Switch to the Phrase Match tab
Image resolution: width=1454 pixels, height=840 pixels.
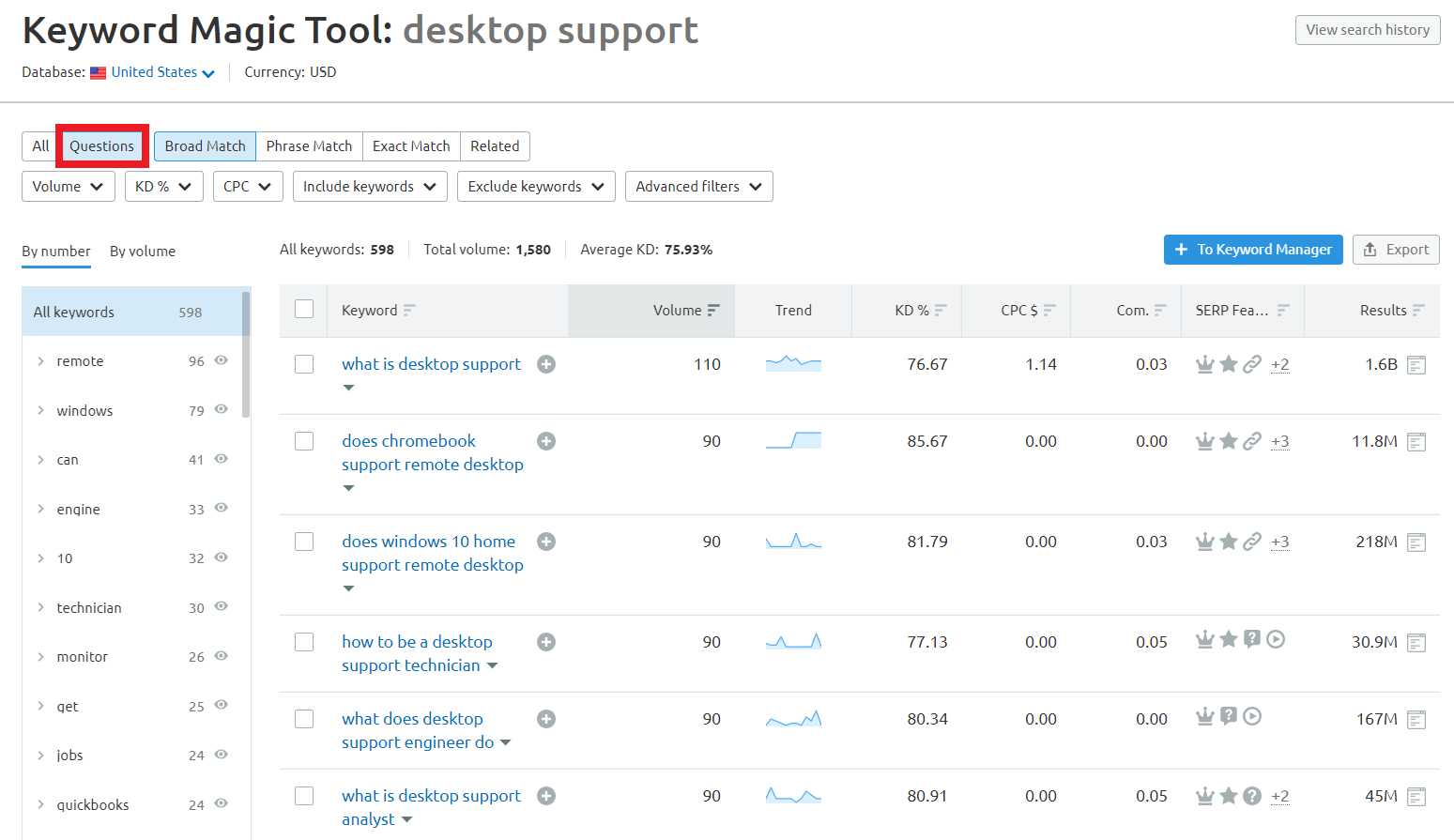309,146
